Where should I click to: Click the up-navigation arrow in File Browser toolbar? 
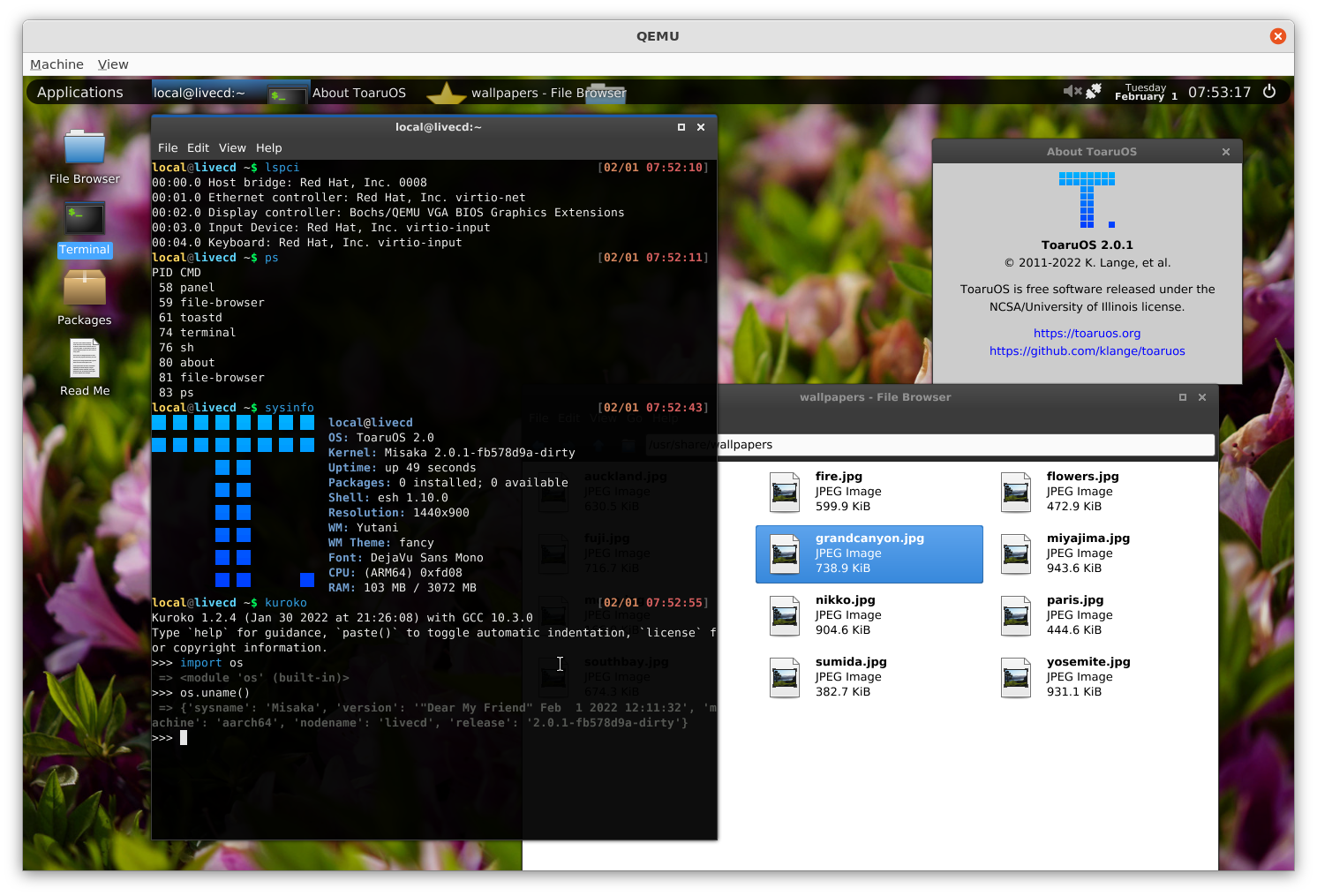click(x=598, y=445)
